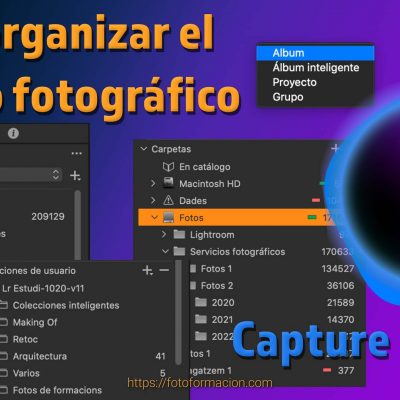
Task: Open the three-dots panel options menu
Action: point(77,154)
